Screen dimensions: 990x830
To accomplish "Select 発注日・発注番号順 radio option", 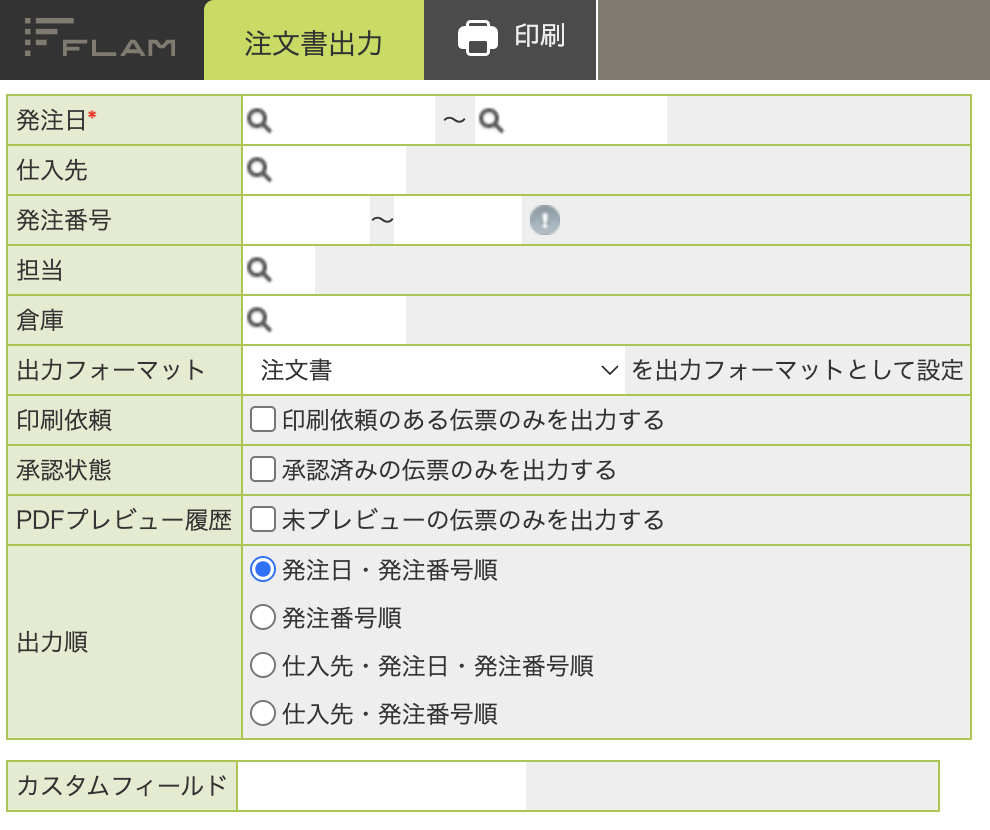I will [x=263, y=569].
